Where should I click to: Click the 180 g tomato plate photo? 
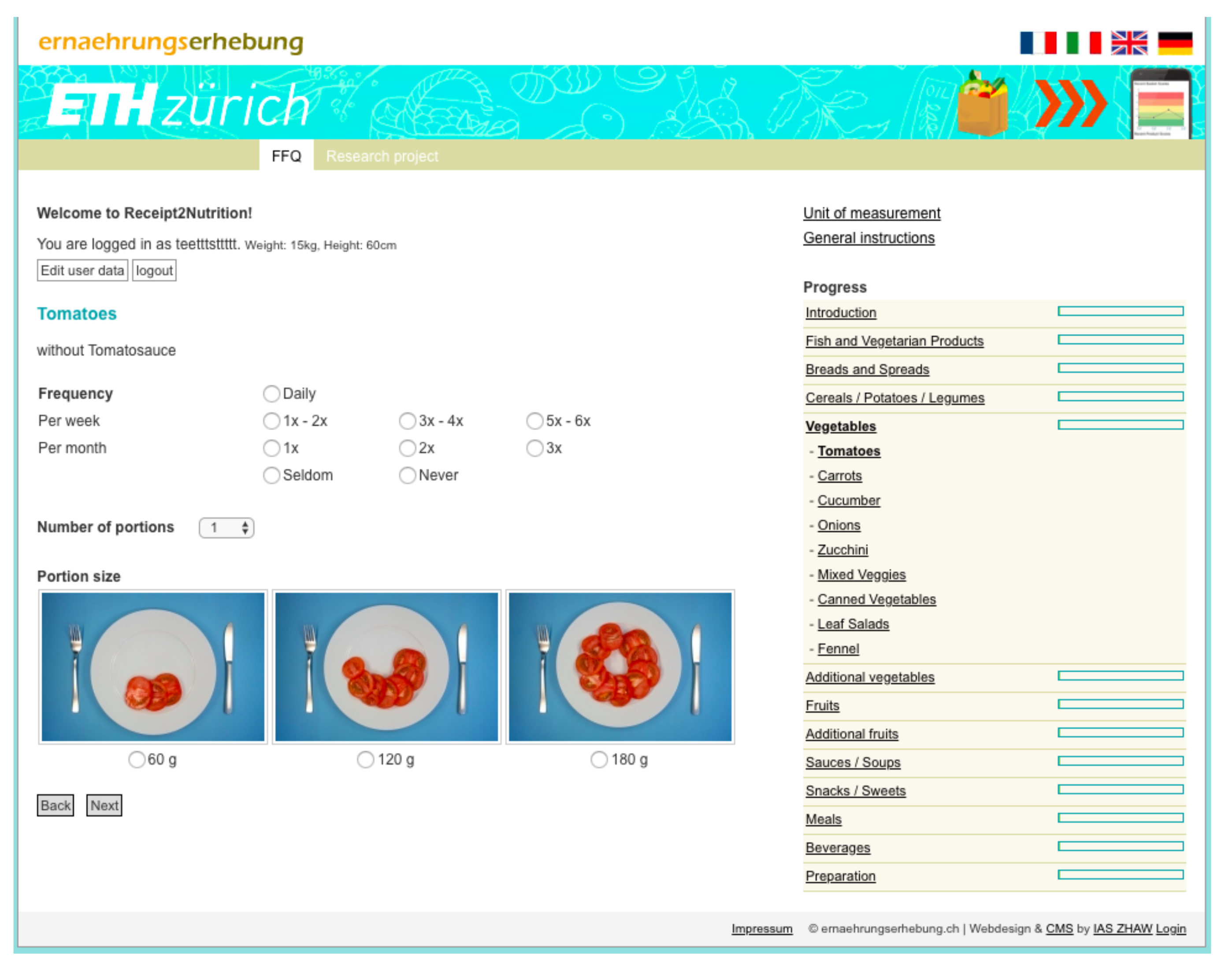(620, 667)
